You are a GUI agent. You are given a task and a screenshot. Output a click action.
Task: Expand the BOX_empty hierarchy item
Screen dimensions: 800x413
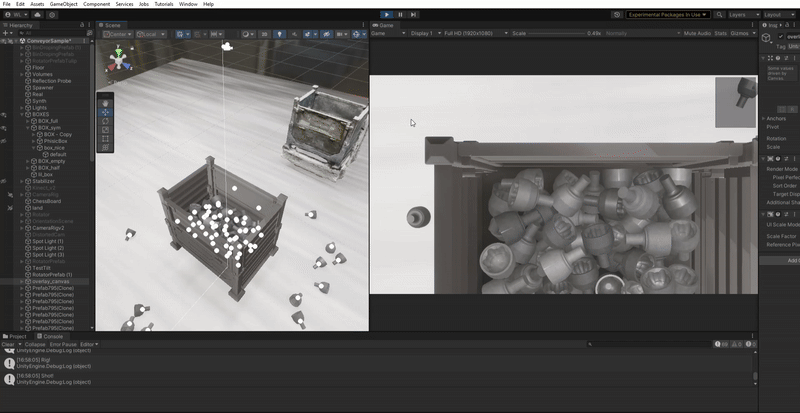pyautogui.click(x=28, y=161)
